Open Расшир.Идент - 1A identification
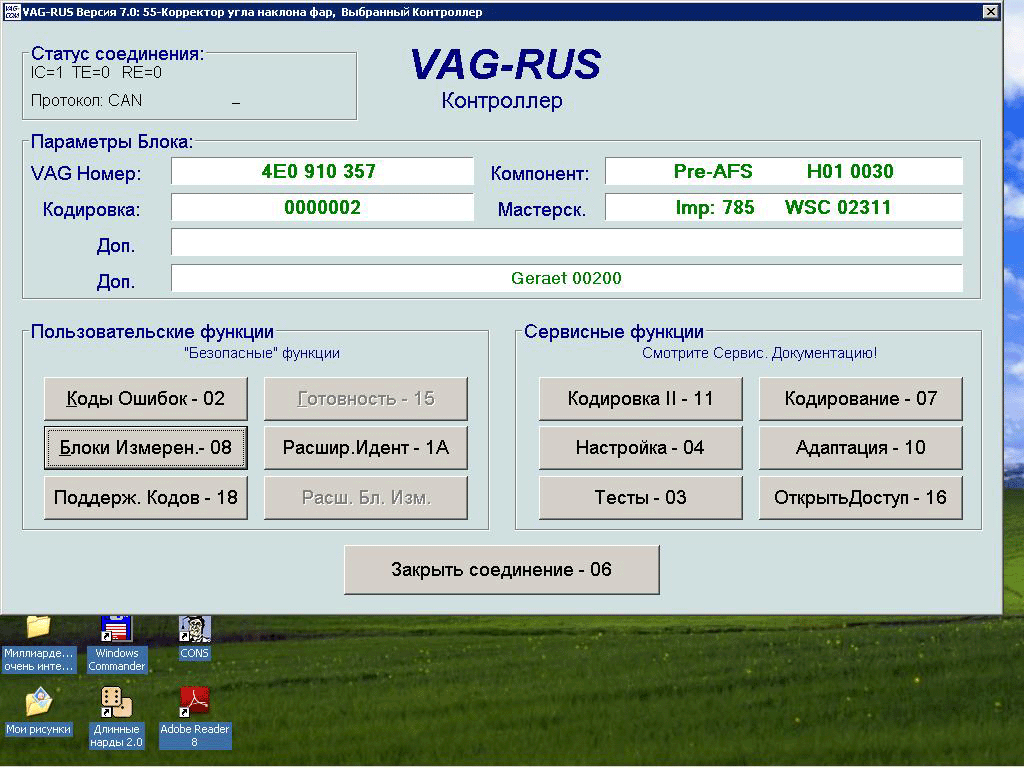The width and height of the screenshot is (1024, 768). pyautogui.click(x=365, y=448)
